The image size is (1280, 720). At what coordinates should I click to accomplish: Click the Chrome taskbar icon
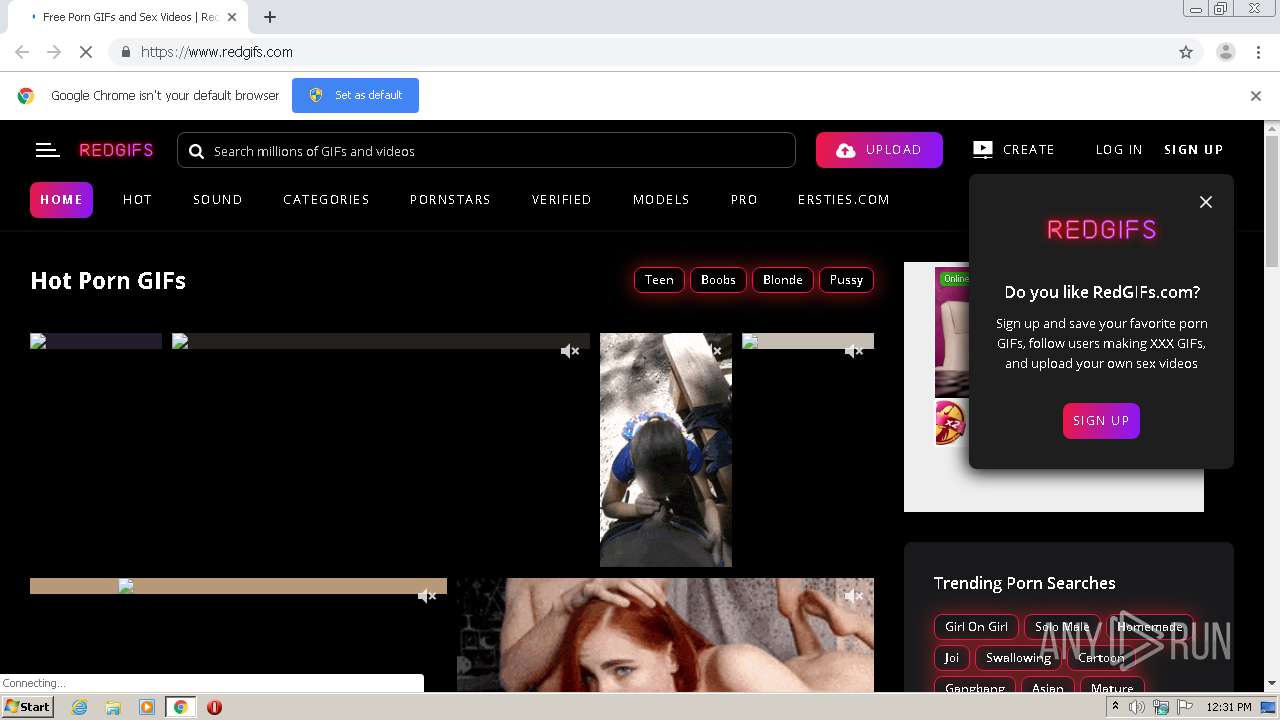[x=181, y=707]
